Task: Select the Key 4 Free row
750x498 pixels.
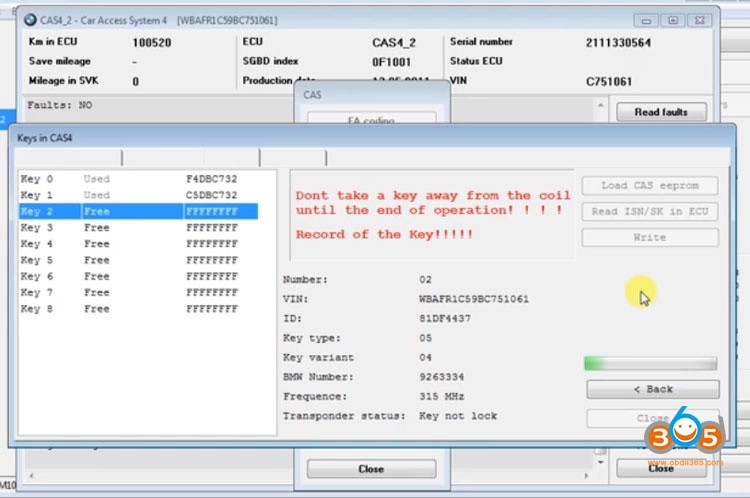Action: tap(139, 244)
